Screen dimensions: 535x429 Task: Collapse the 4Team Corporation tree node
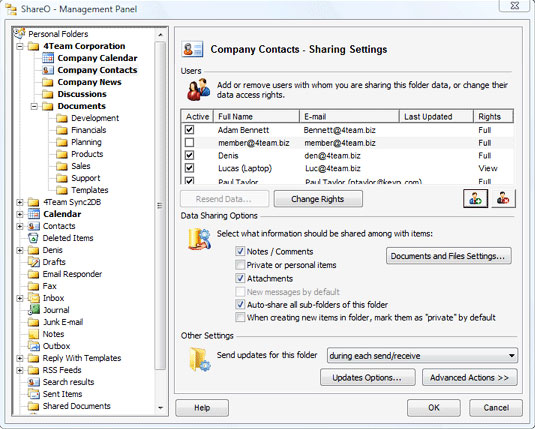point(20,46)
